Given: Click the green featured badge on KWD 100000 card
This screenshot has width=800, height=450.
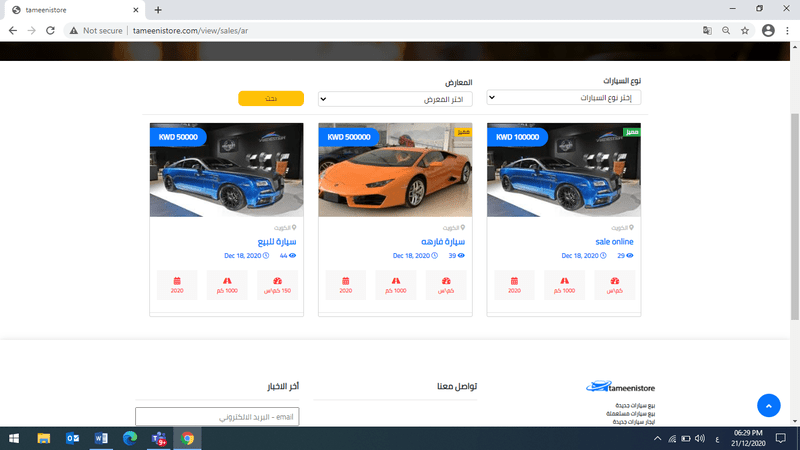Looking at the screenshot, I should click(632, 132).
